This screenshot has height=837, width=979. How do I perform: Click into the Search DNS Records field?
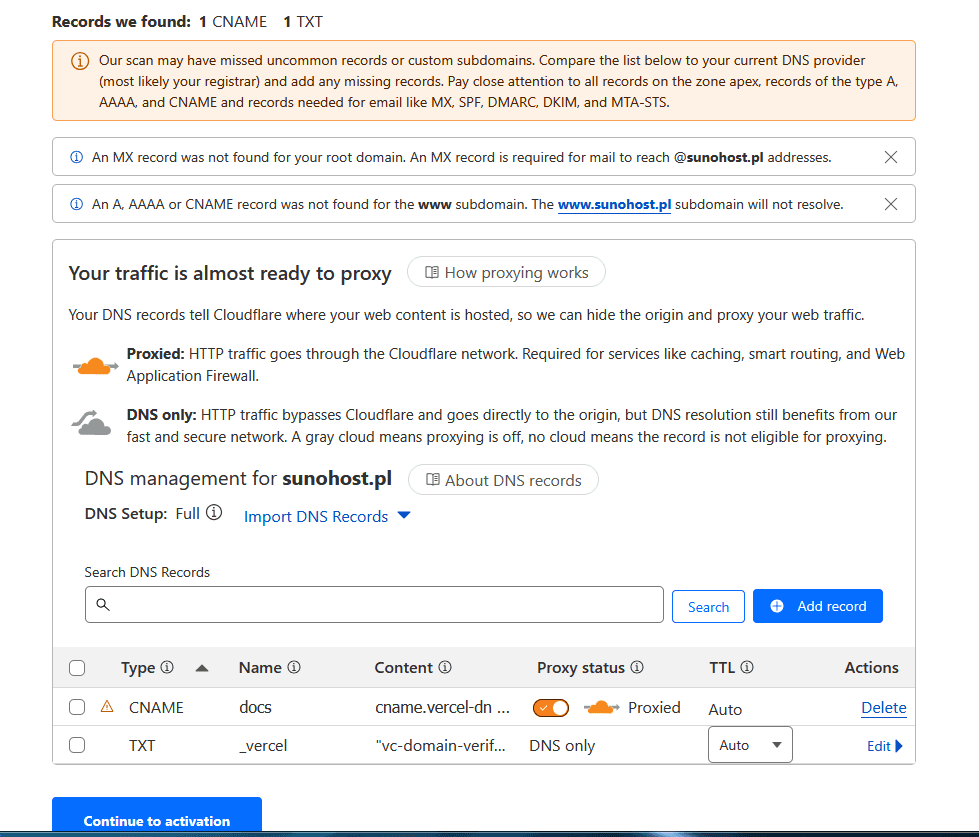click(374, 605)
